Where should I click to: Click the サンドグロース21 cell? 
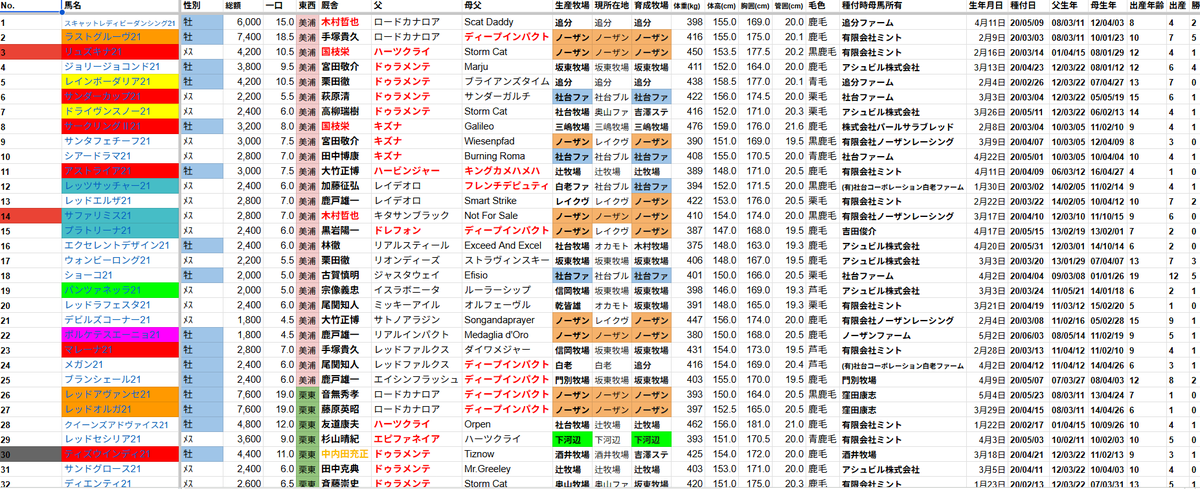121,469
